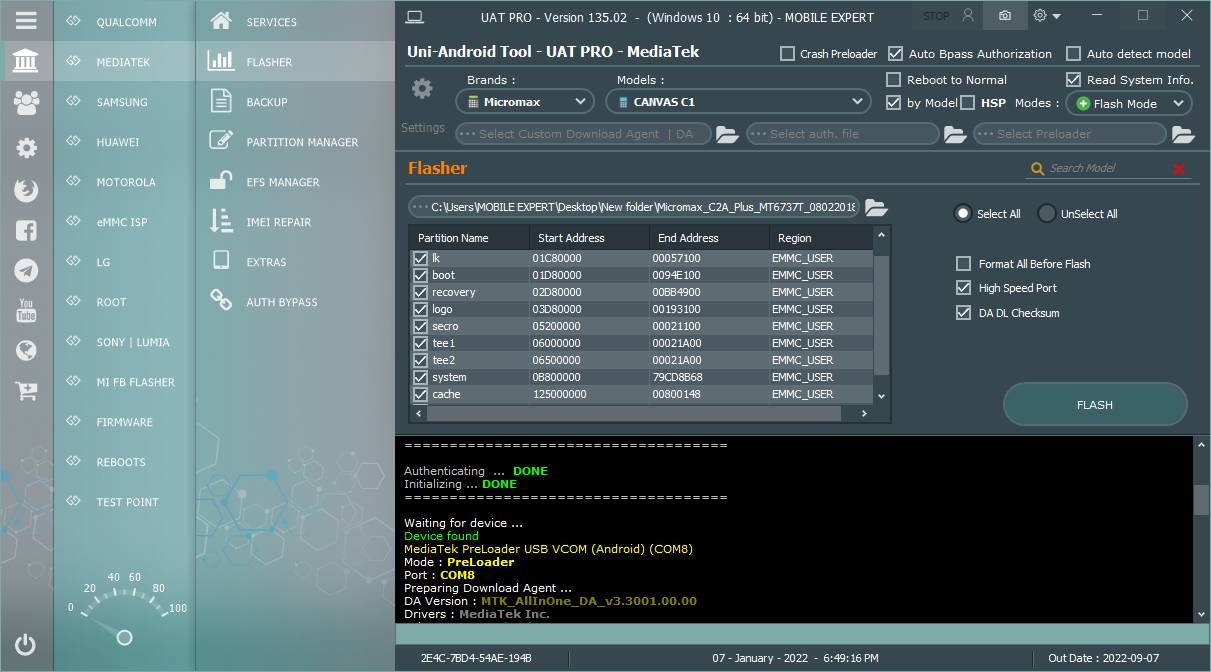The height and width of the screenshot is (672, 1211).
Task: Browse firmware path folder icon
Action: coord(876,207)
